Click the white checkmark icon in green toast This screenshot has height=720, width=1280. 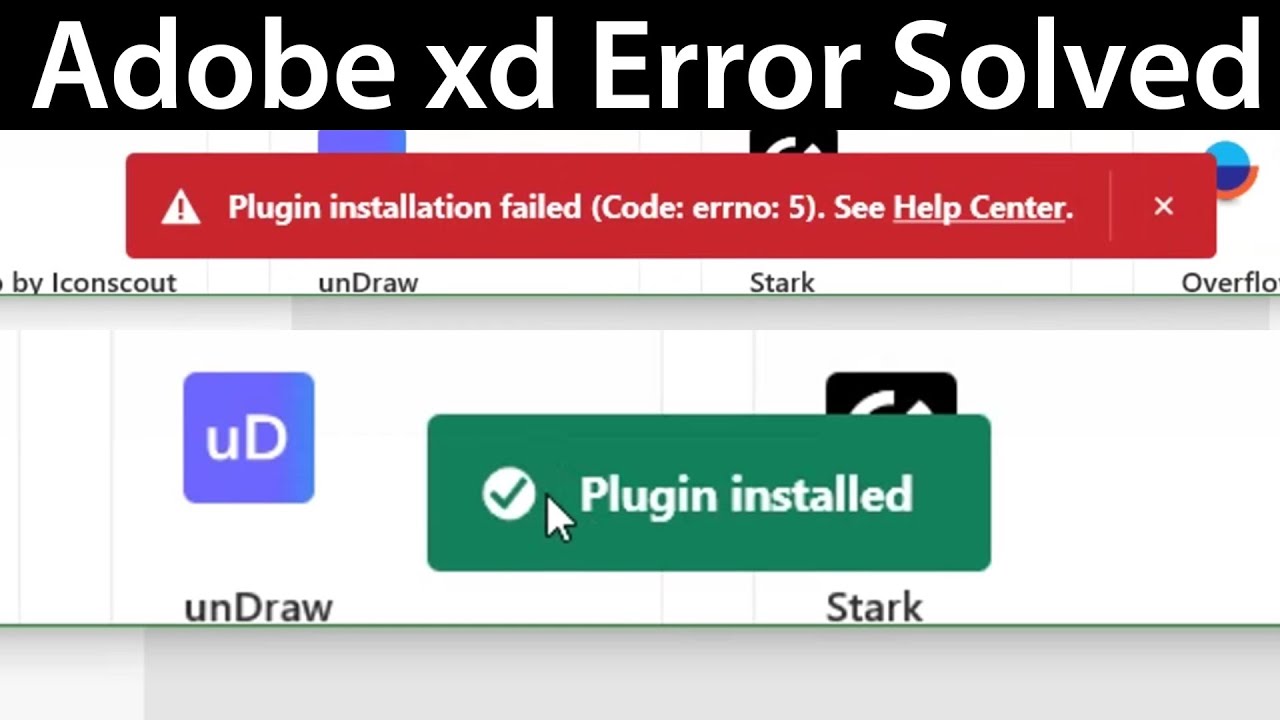[x=509, y=494]
